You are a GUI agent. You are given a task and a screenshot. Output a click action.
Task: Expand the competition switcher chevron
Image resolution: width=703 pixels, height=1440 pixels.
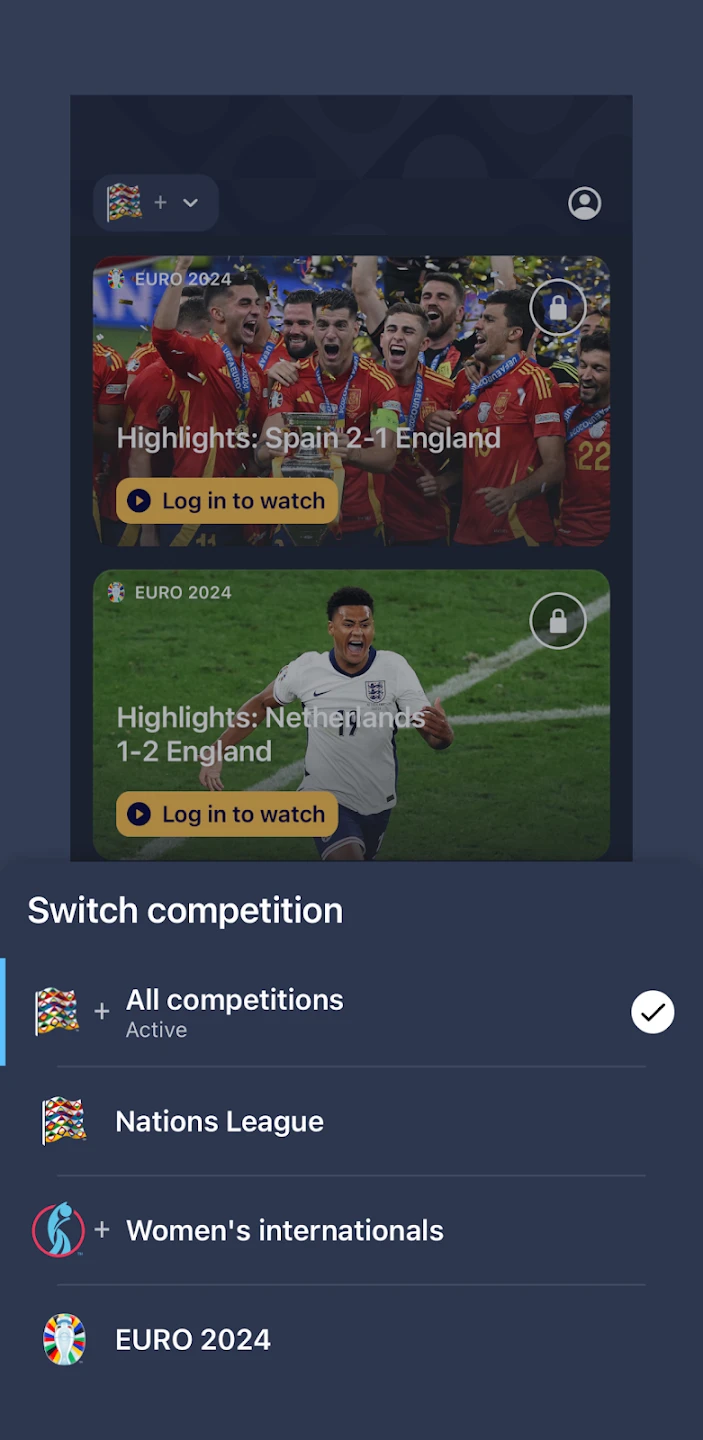190,203
